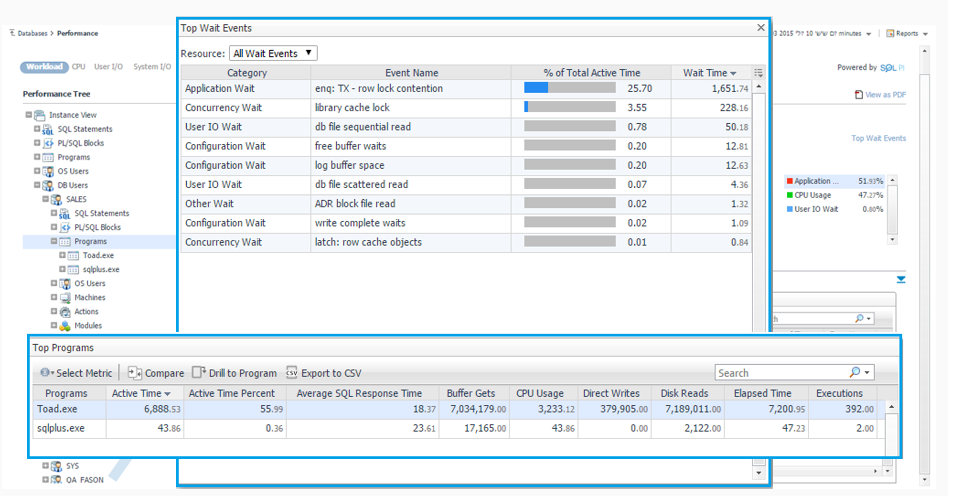Viewport: 956px width, 496px height.
Task: Open the column settings icon beside Wait Time
Action: [759, 73]
